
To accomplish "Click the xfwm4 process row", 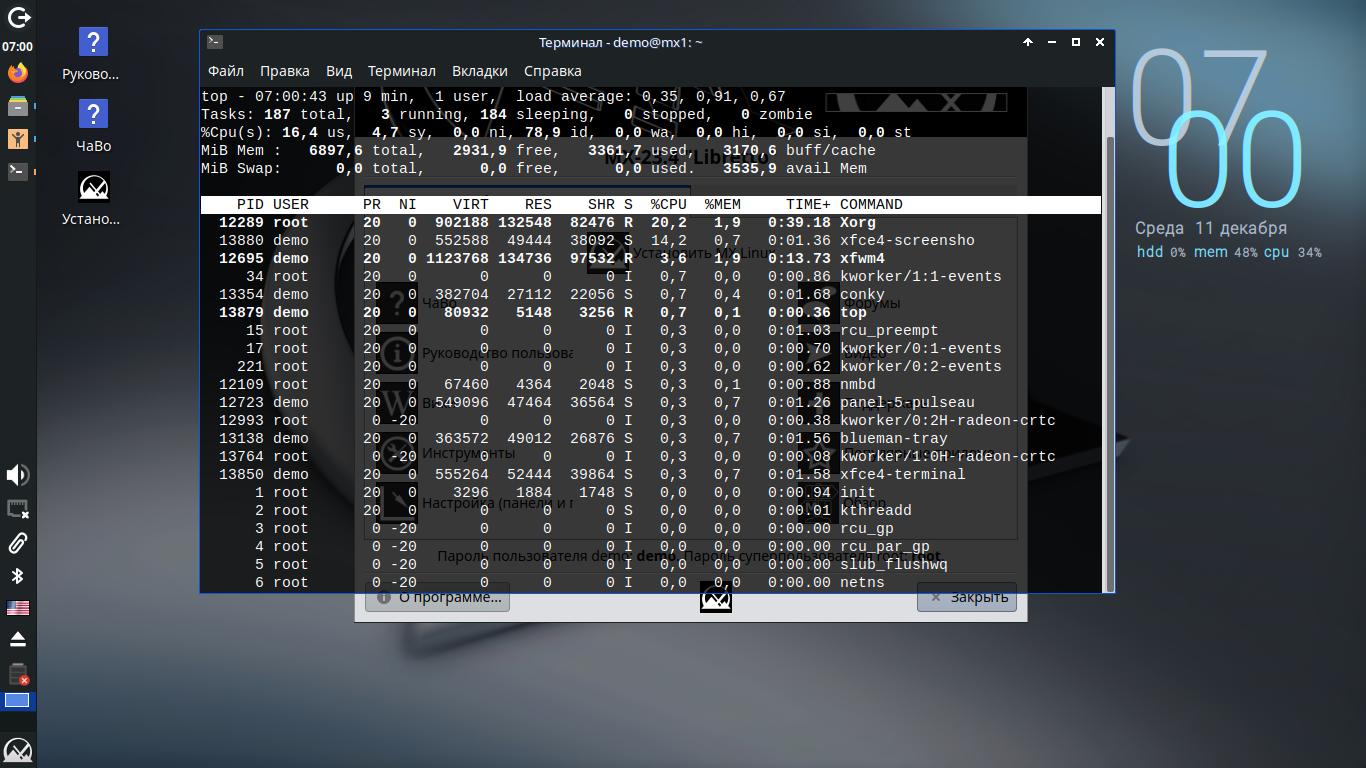I will point(651,258).
